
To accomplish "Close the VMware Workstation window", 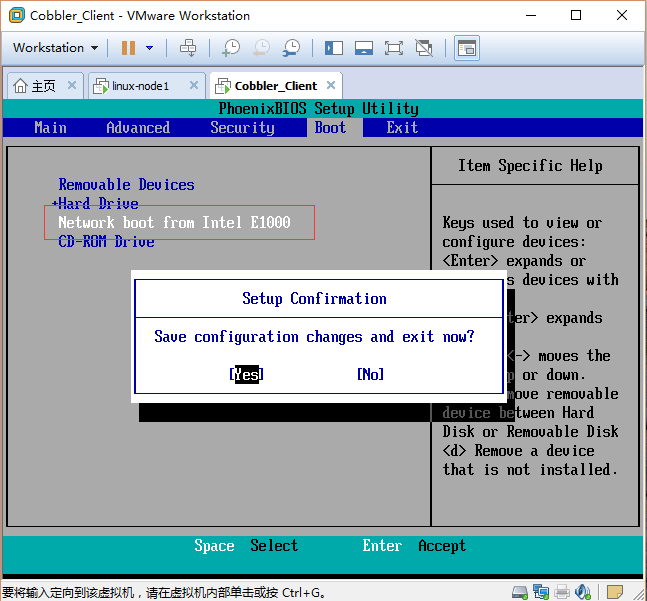I will 622,15.
